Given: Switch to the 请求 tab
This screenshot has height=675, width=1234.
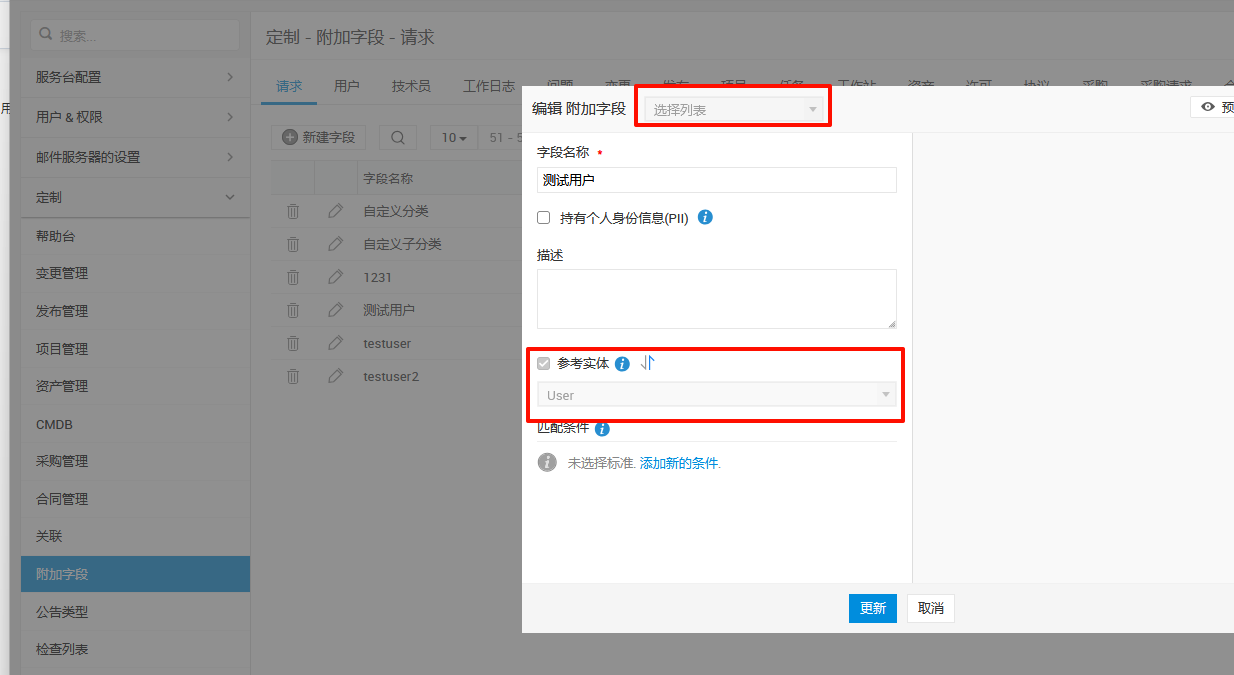Looking at the screenshot, I should pos(289,86).
